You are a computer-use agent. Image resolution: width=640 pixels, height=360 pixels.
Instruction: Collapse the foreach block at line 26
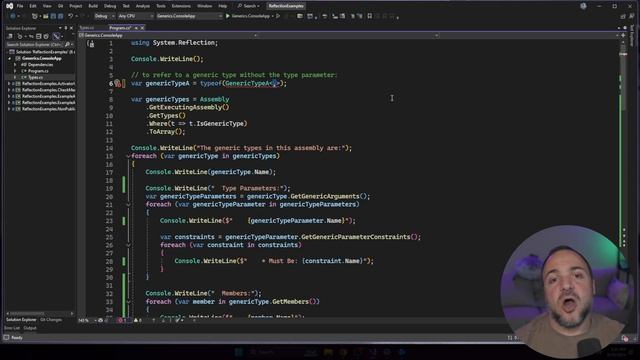128,245
